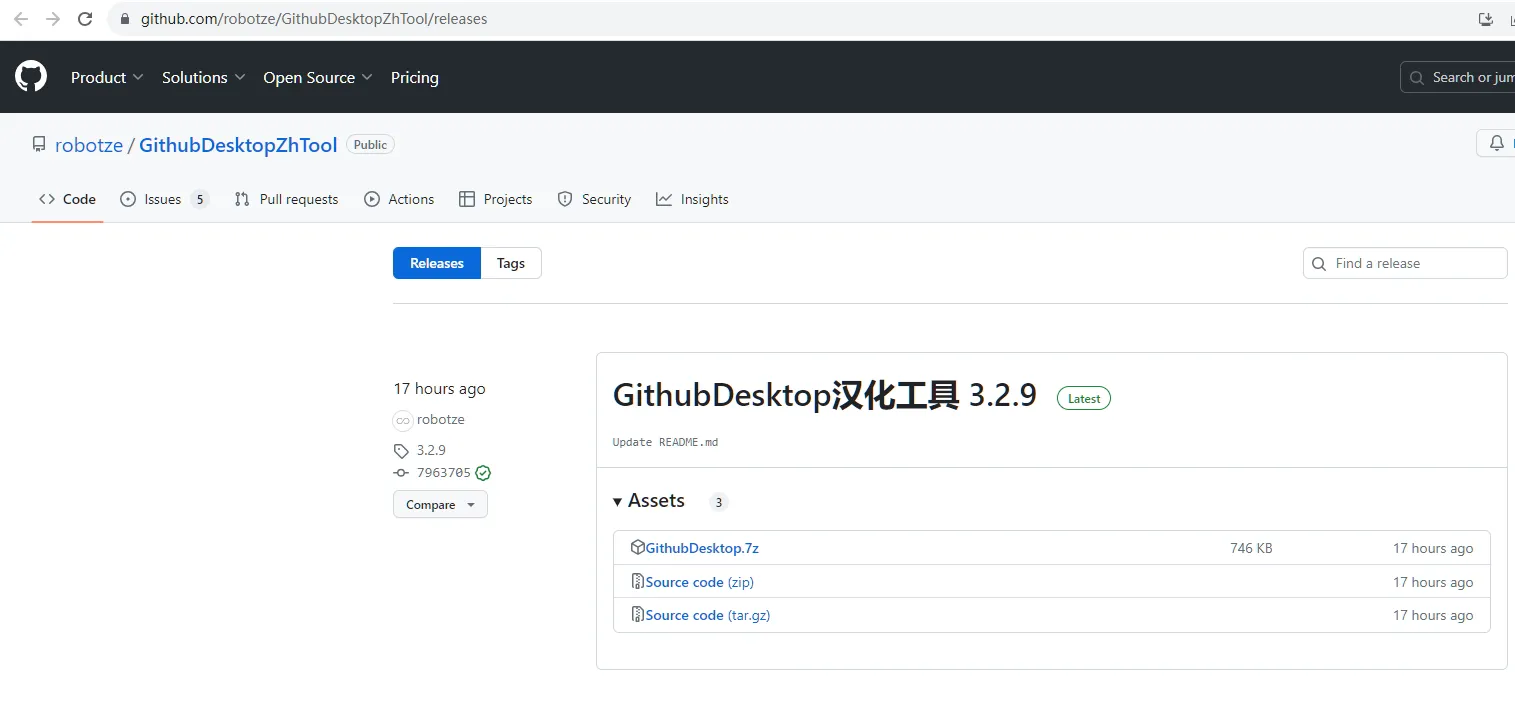Focus the header search box
The height and width of the screenshot is (702, 1515).
(1458, 77)
